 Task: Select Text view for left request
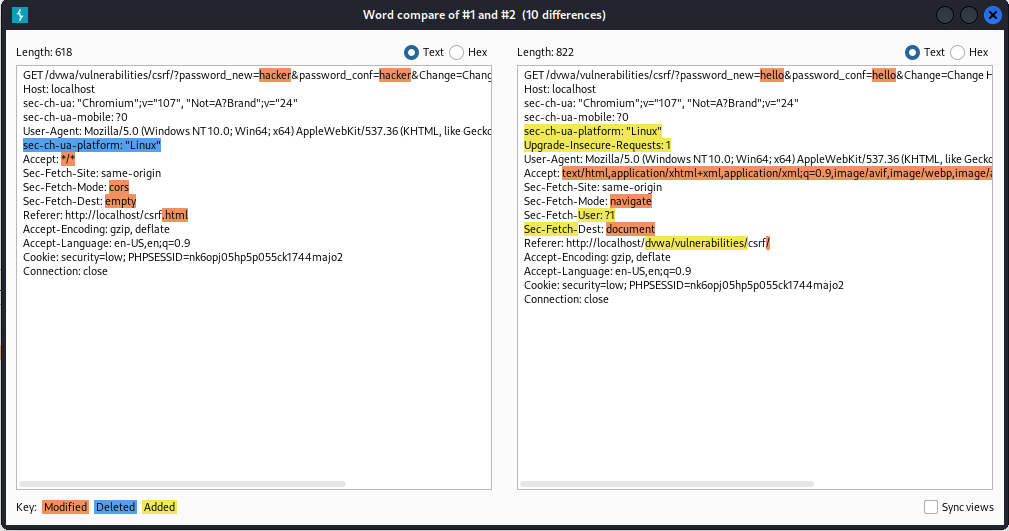point(411,52)
